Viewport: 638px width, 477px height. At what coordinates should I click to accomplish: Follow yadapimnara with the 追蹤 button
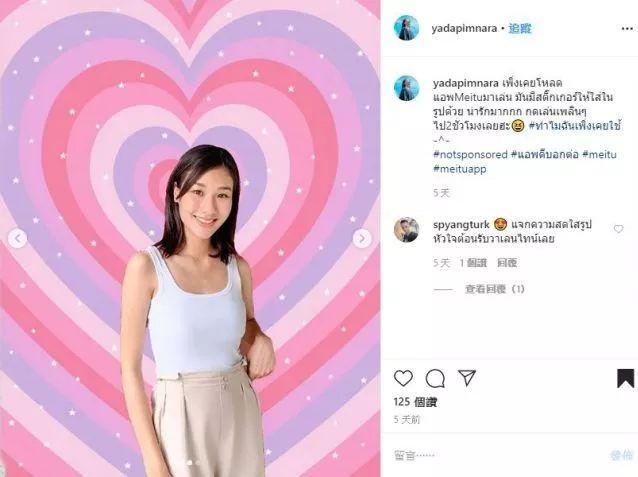tap(520, 28)
